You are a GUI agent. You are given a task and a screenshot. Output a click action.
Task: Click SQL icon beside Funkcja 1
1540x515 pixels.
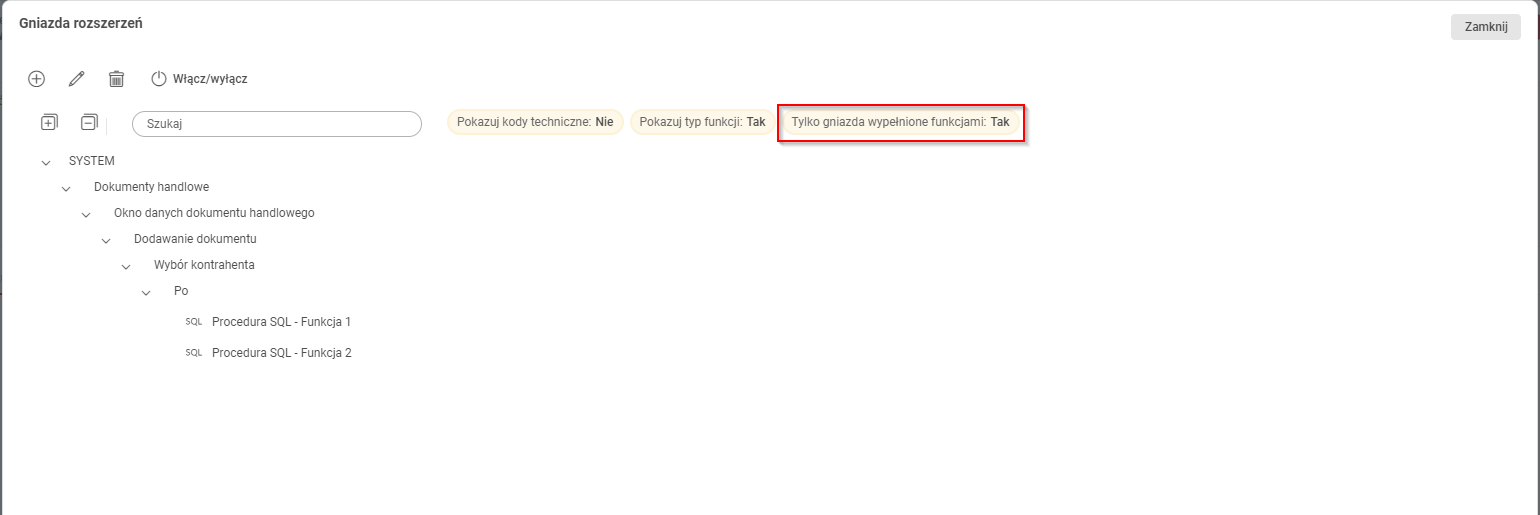194,322
